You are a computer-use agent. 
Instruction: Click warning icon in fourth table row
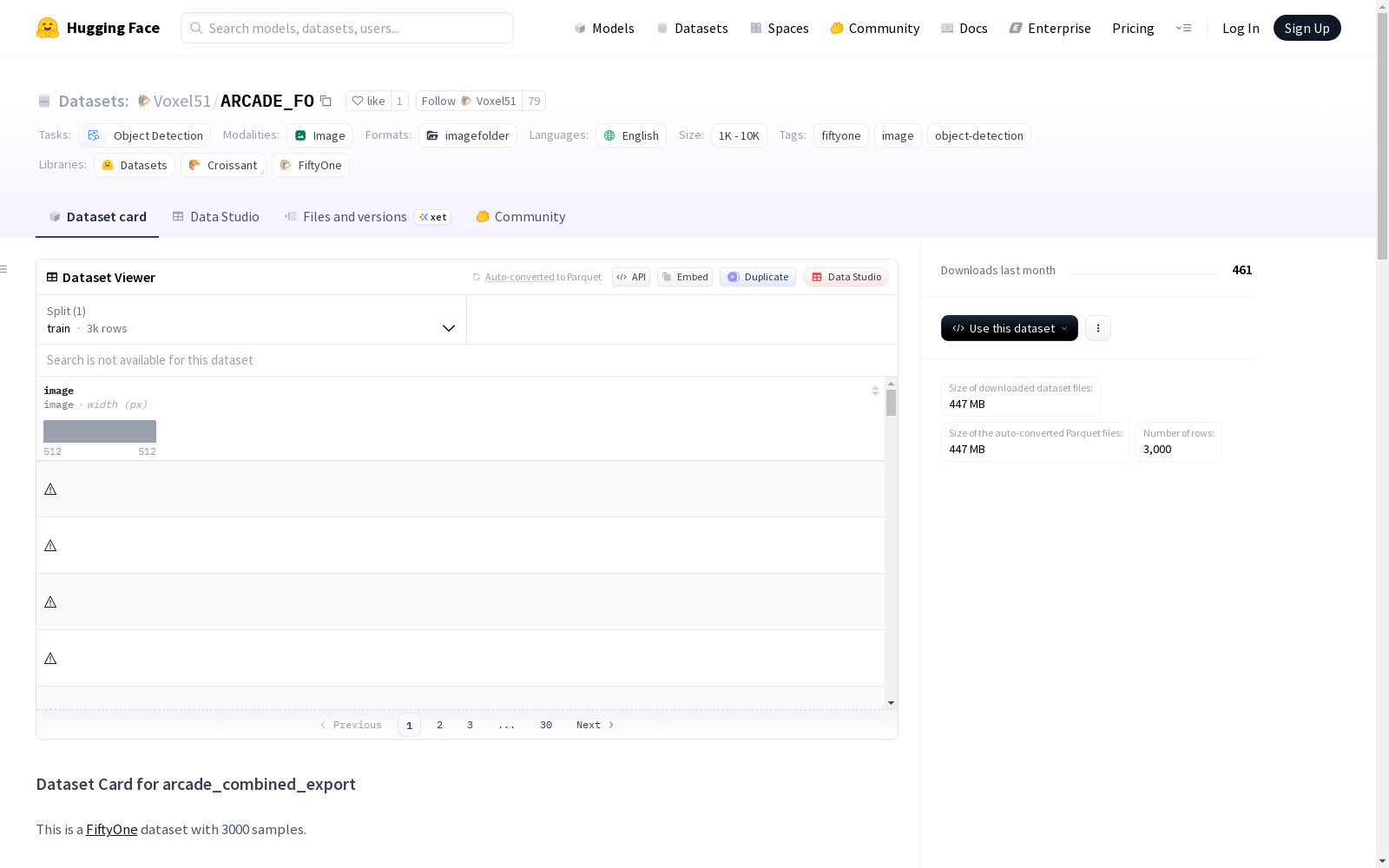coord(50,659)
